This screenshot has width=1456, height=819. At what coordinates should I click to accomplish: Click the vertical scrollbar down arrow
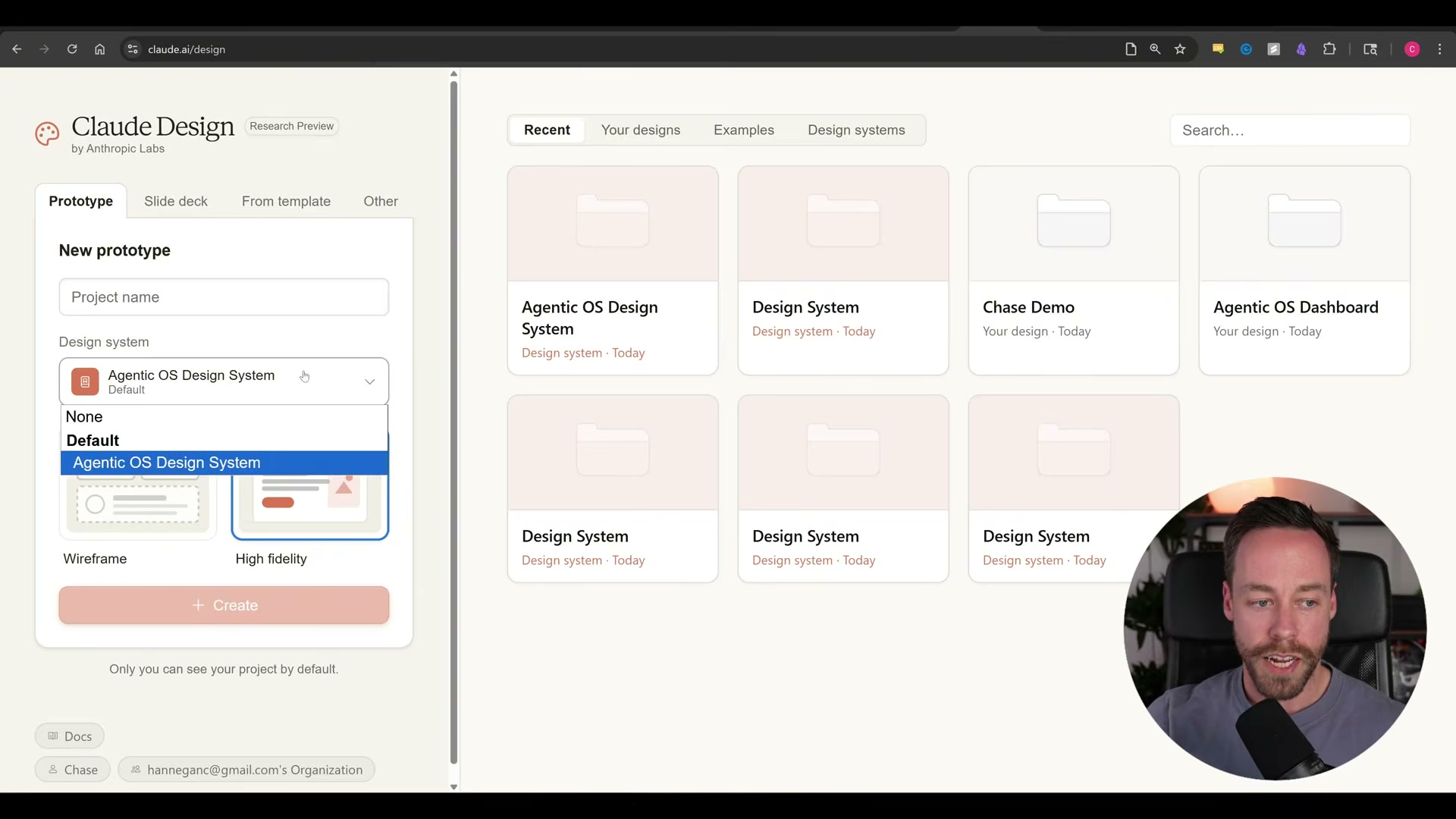[x=453, y=787]
